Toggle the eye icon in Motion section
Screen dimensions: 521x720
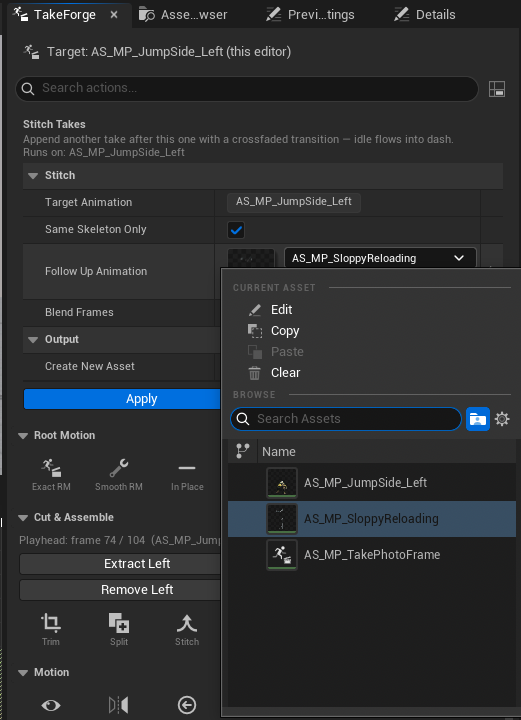(50, 705)
